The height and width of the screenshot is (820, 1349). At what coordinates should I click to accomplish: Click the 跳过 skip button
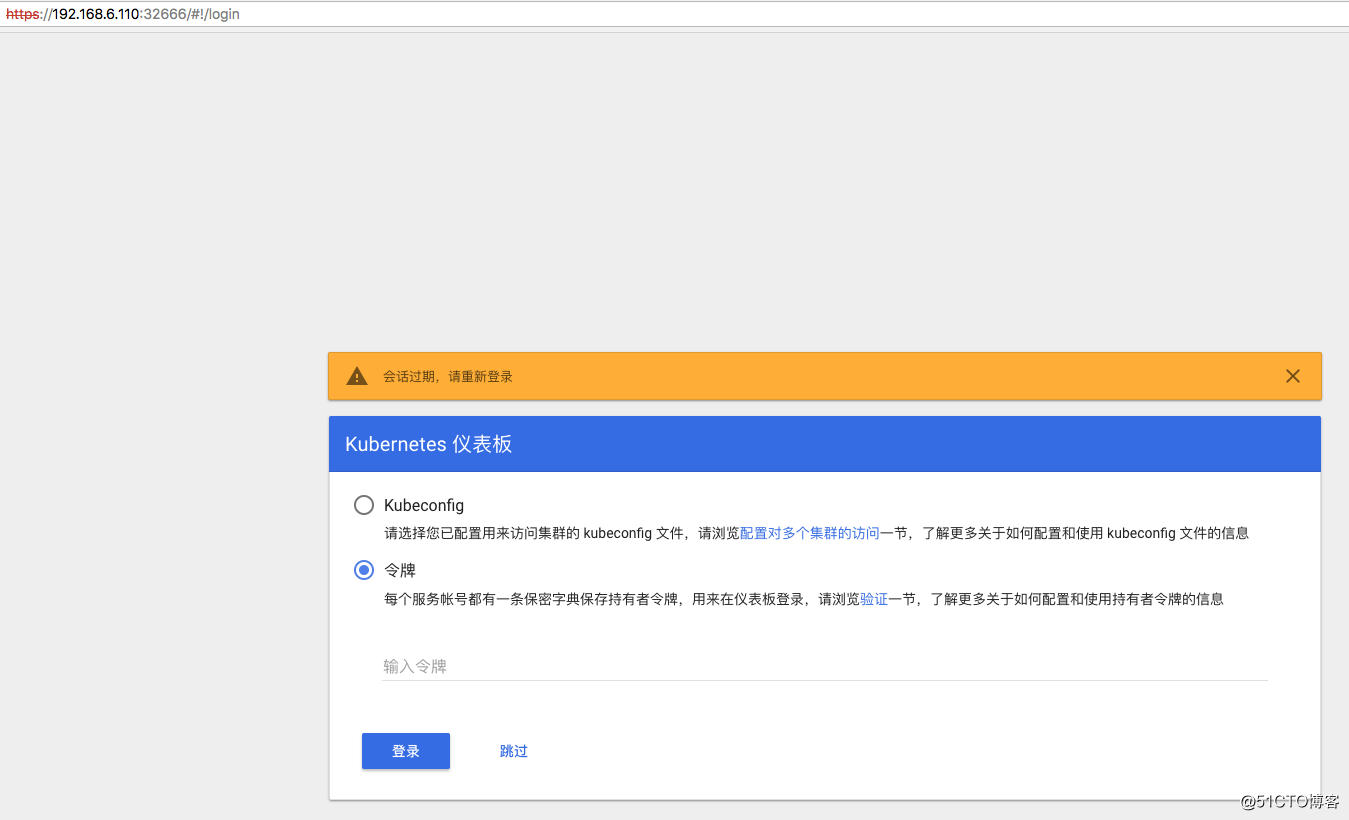pyautogui.click(x=514, y=751)
